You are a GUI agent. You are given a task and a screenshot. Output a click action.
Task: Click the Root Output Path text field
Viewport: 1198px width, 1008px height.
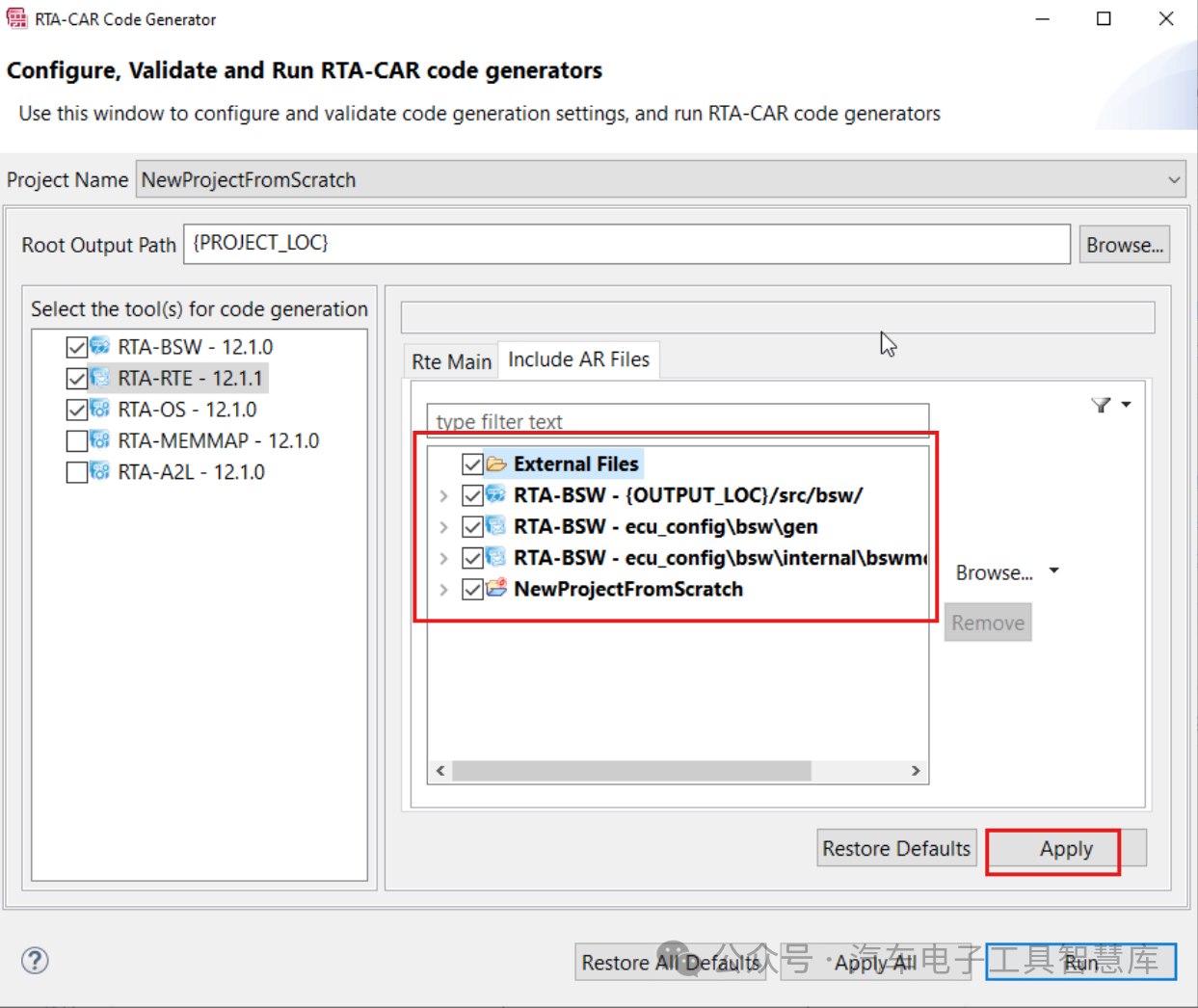(626, 244)
